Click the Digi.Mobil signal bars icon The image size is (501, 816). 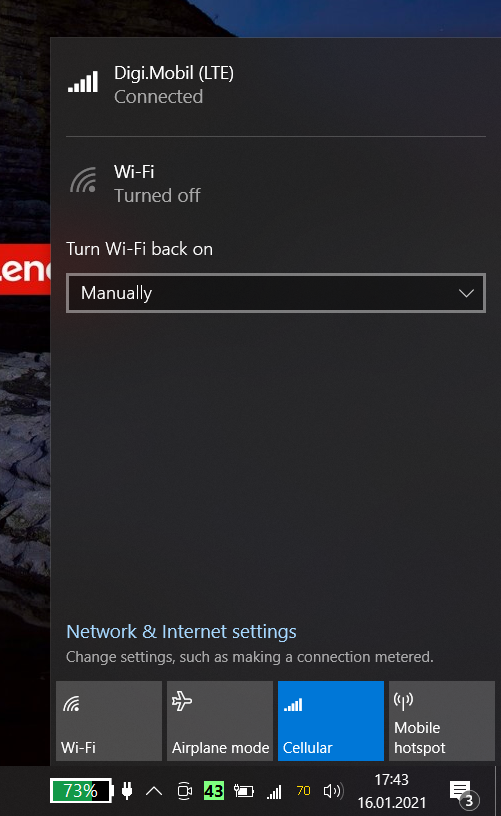pos(83,82)
